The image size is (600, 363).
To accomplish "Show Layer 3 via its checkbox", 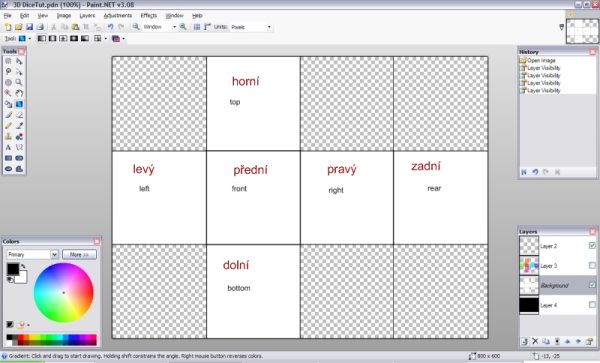I will click(x=592, y=265).
